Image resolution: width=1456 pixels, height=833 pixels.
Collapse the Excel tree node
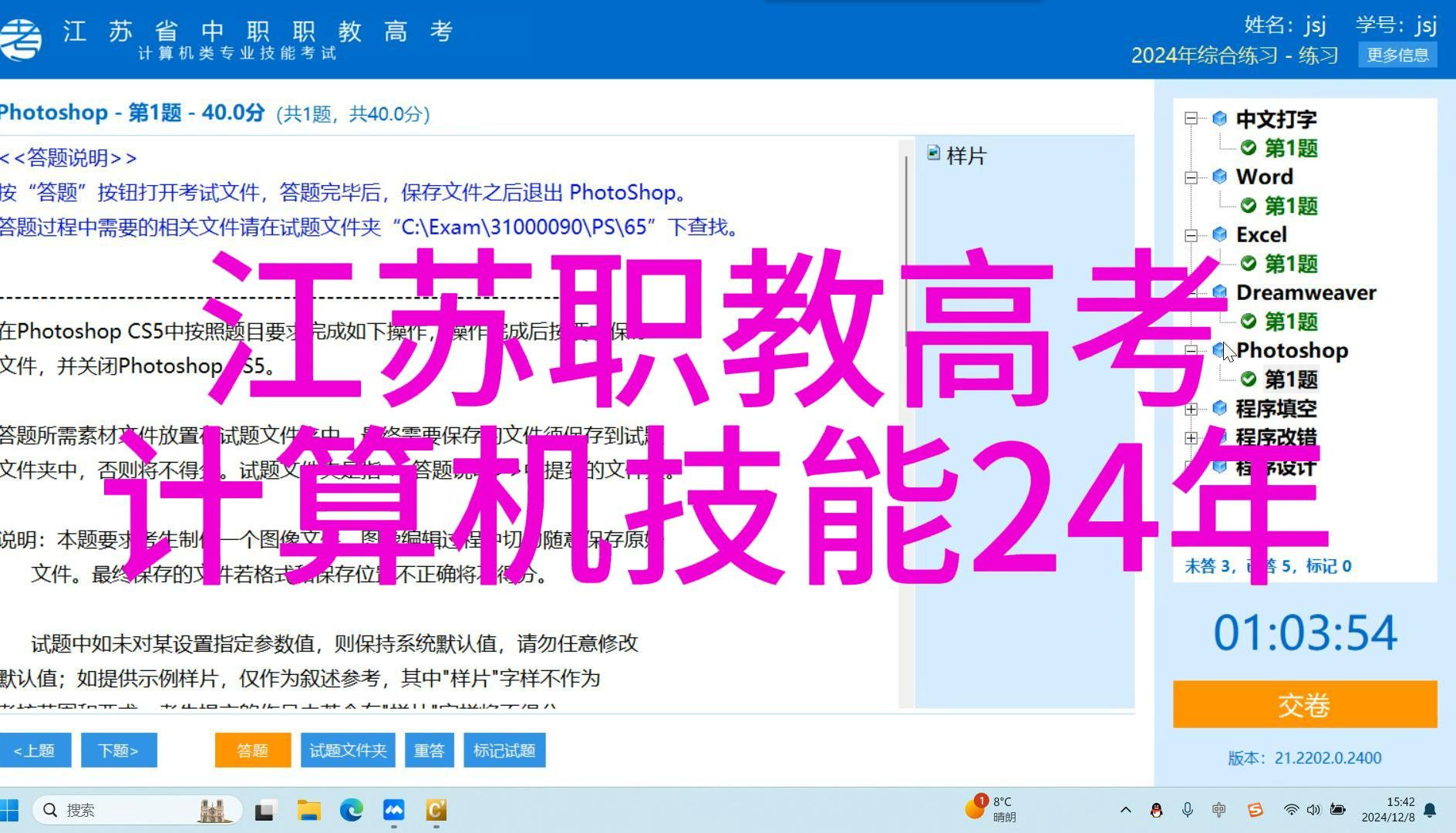pyautogui.click(x=1191, y=234)
